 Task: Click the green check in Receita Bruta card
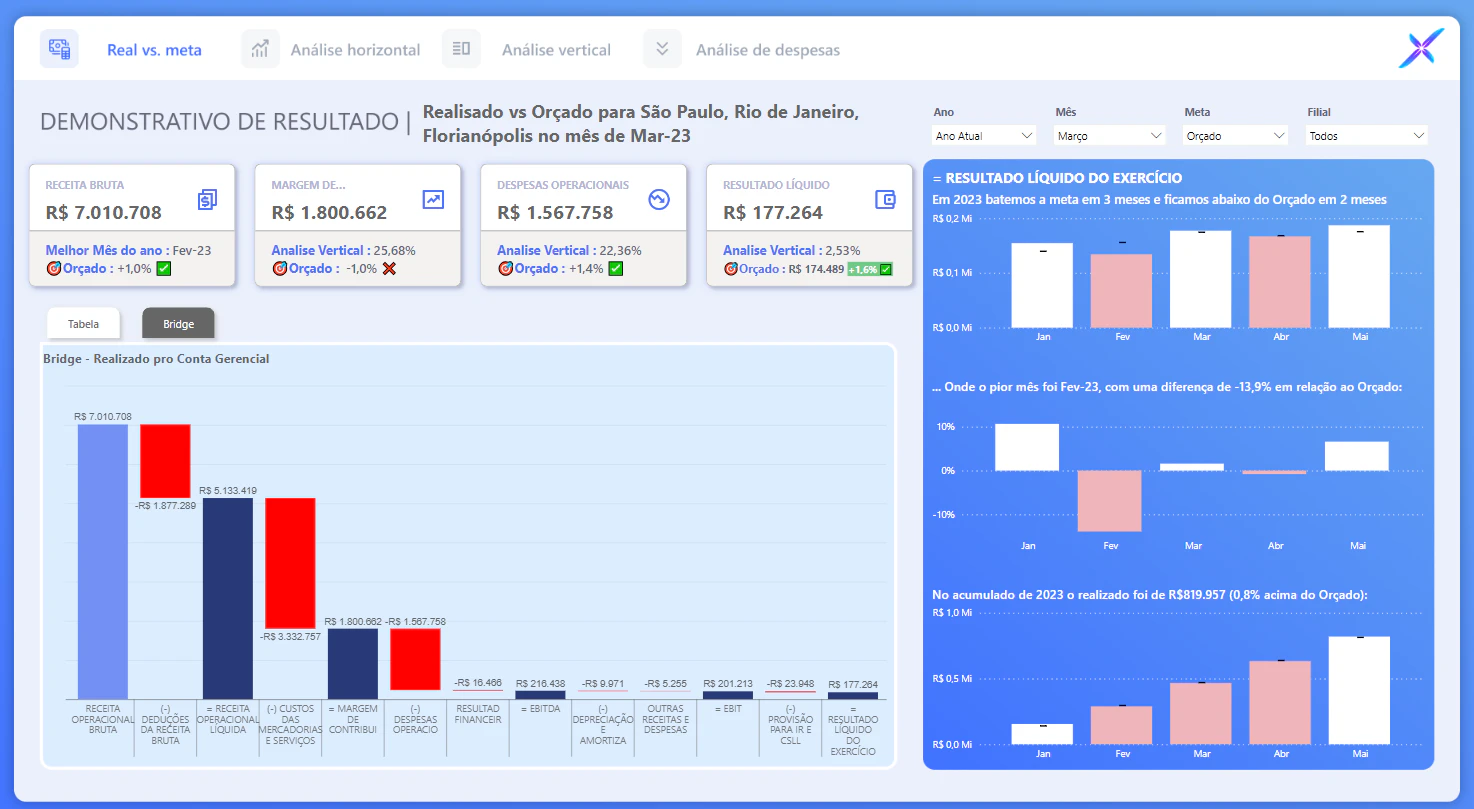point(164,268)
